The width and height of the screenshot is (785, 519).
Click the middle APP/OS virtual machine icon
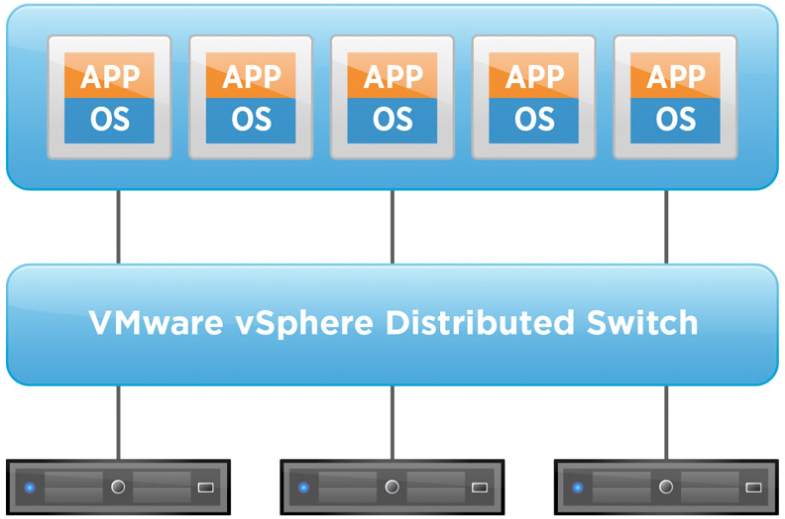(x=392, y=97)
